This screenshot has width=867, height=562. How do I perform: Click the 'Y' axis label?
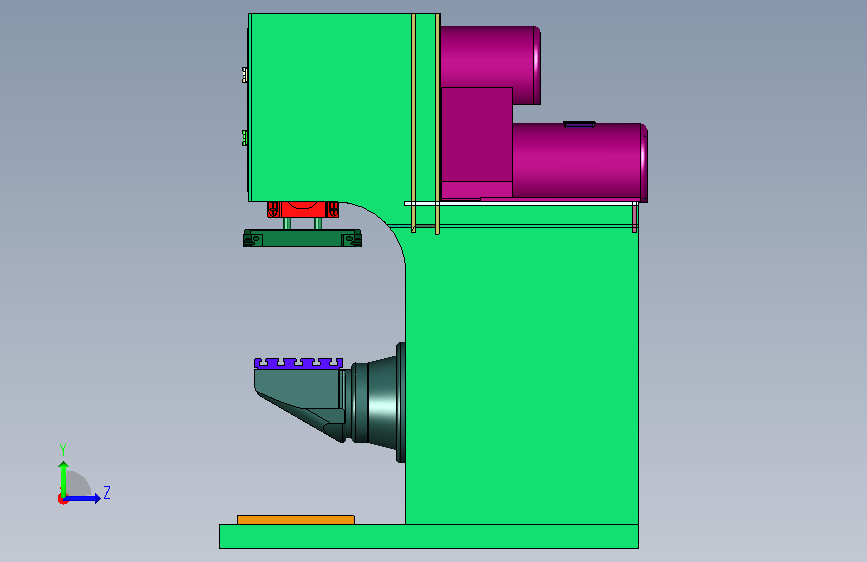pyautogui.click(x=63, y=450)
